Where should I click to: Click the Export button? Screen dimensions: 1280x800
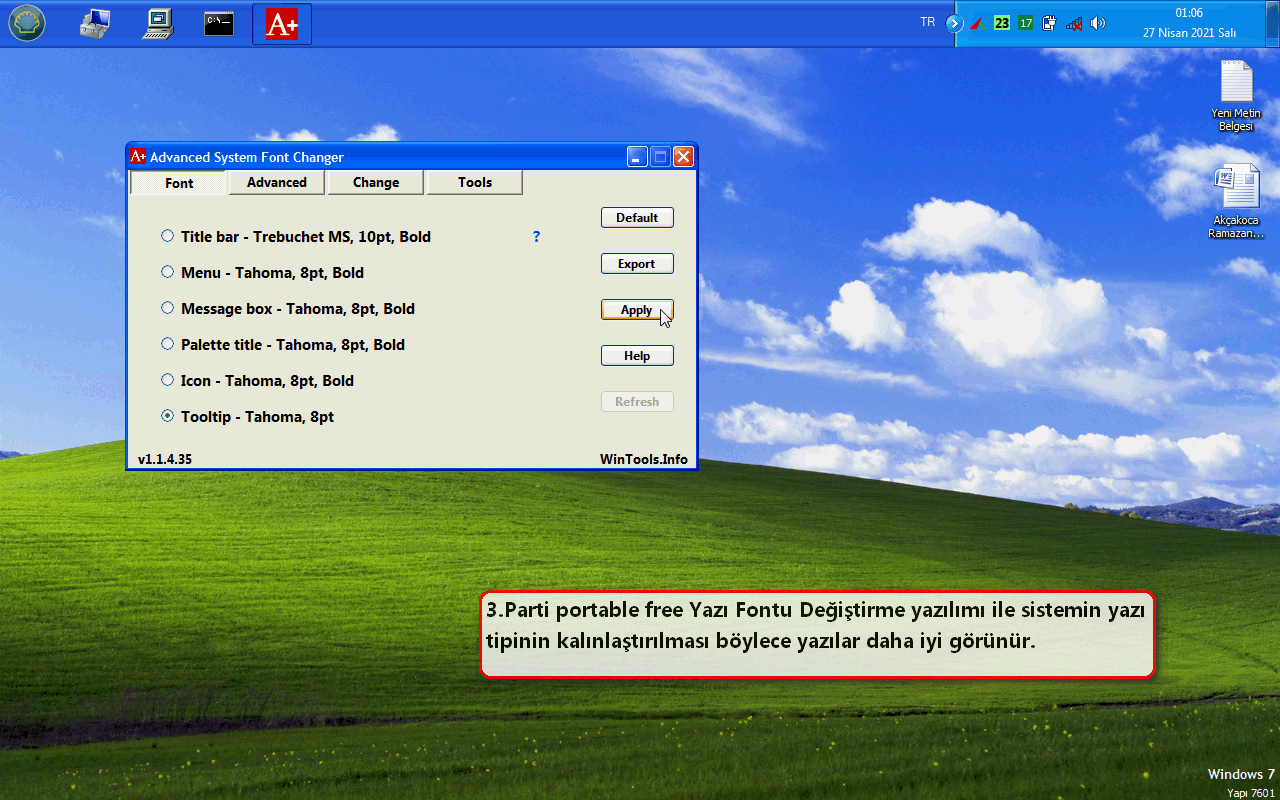[637, 264]
